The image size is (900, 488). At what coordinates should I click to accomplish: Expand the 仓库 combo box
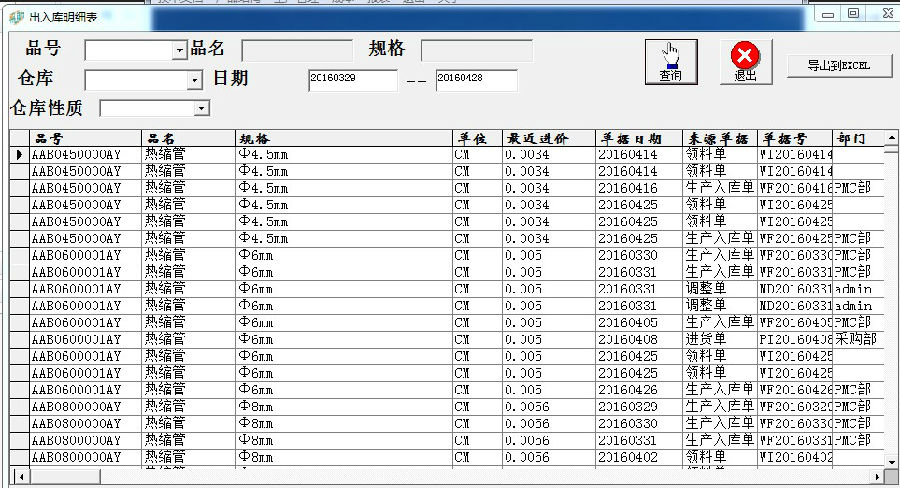(195, 80)
